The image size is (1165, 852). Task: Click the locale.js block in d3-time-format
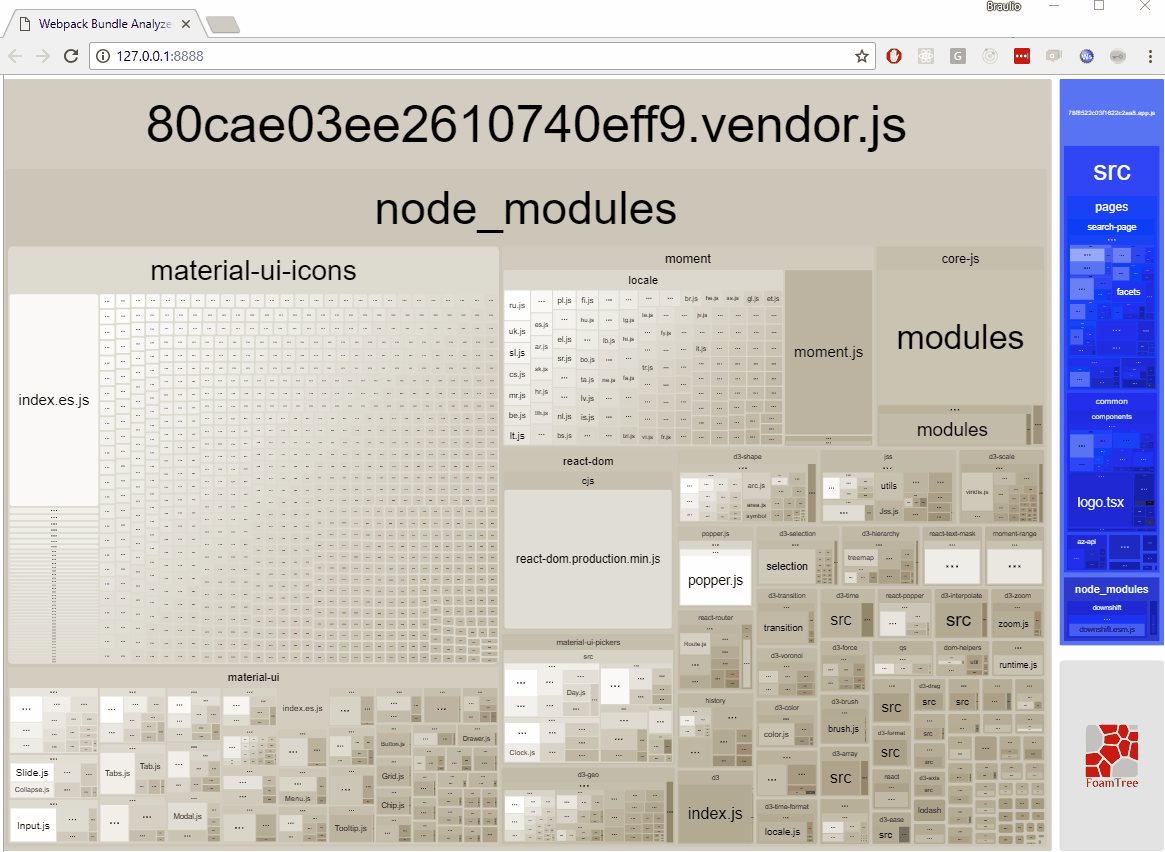point(782,832)
